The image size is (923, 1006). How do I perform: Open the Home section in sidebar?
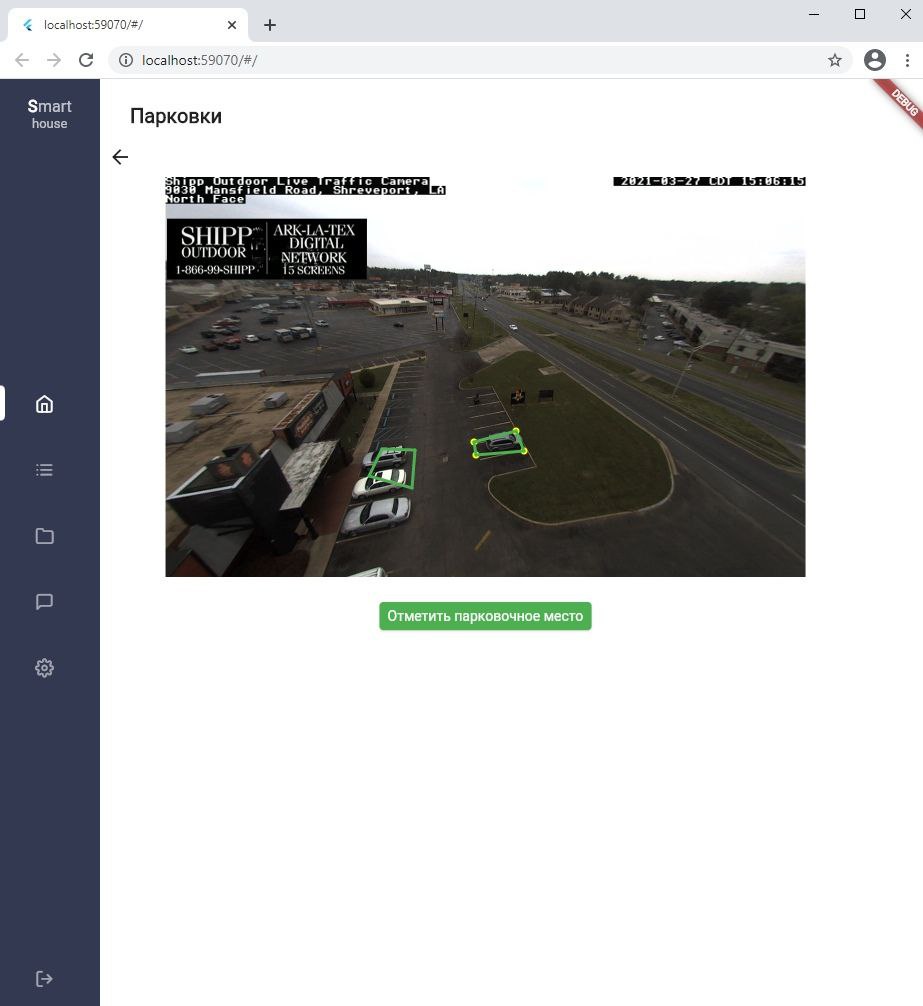click(44, 404)
